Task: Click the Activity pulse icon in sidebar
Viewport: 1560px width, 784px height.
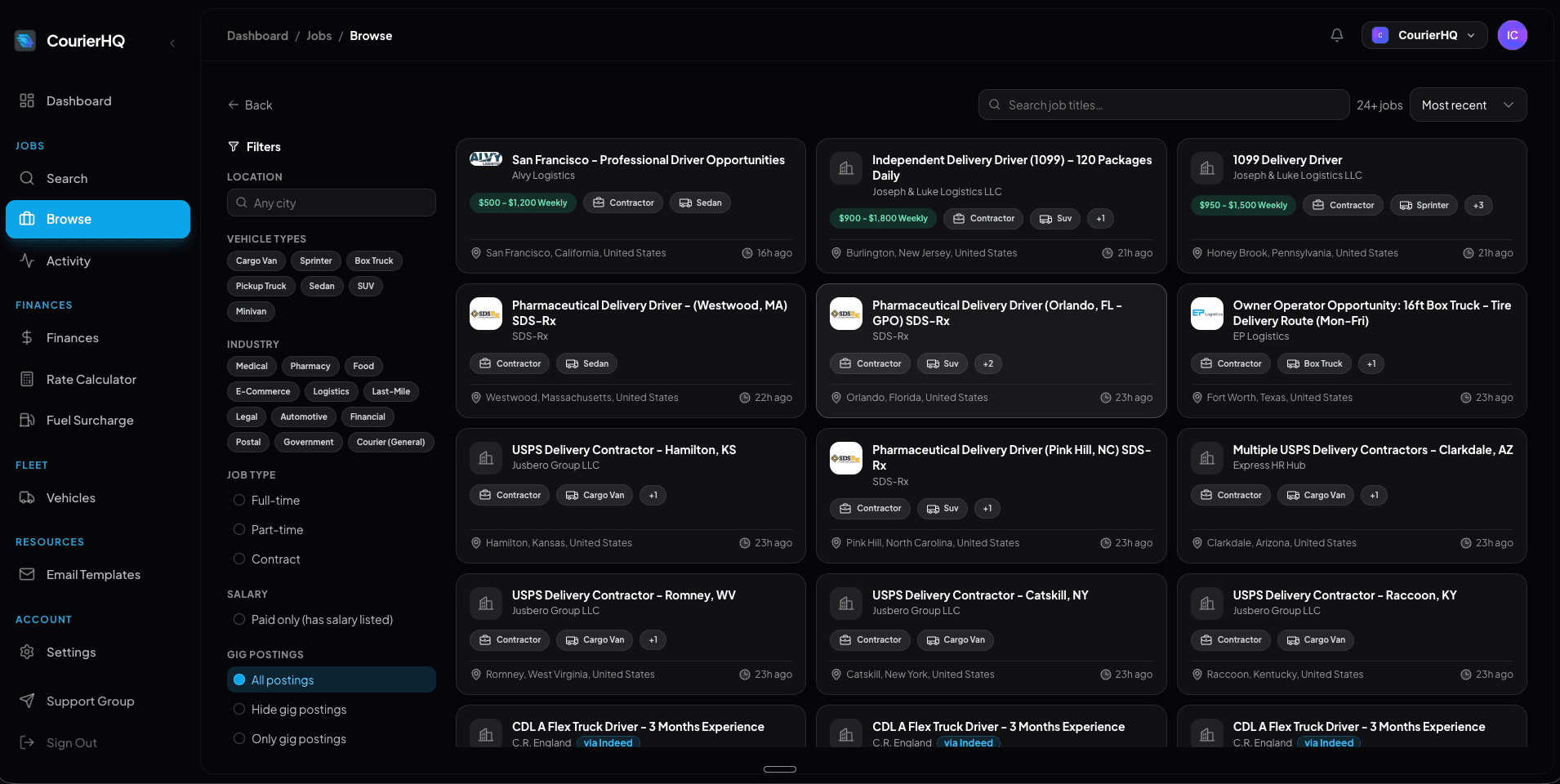Action: coord(27,261)
